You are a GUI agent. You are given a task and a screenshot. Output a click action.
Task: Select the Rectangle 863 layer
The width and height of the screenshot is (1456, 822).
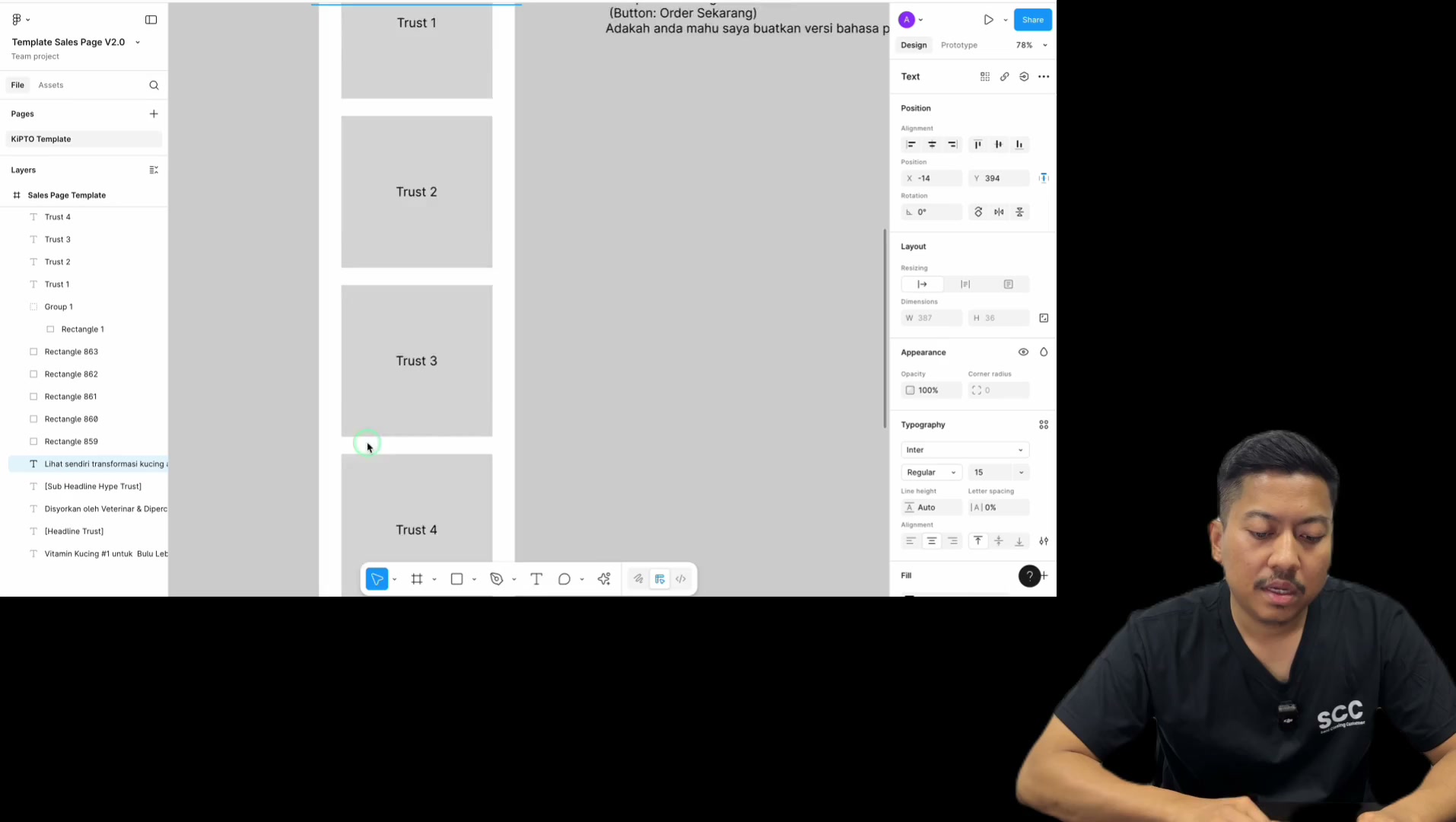point(72,352)
